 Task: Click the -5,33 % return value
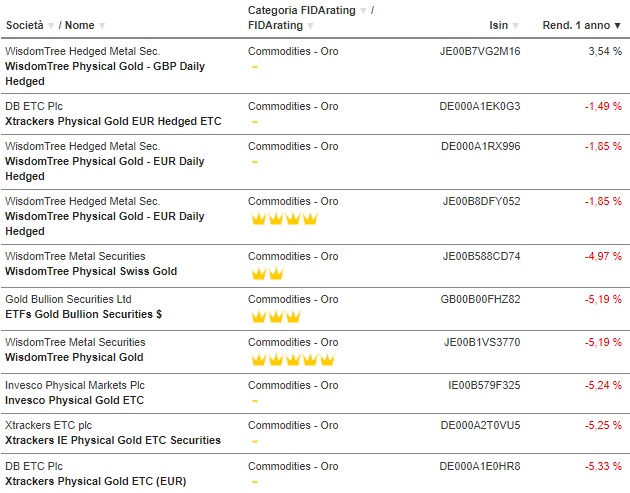tap(603, 466)
